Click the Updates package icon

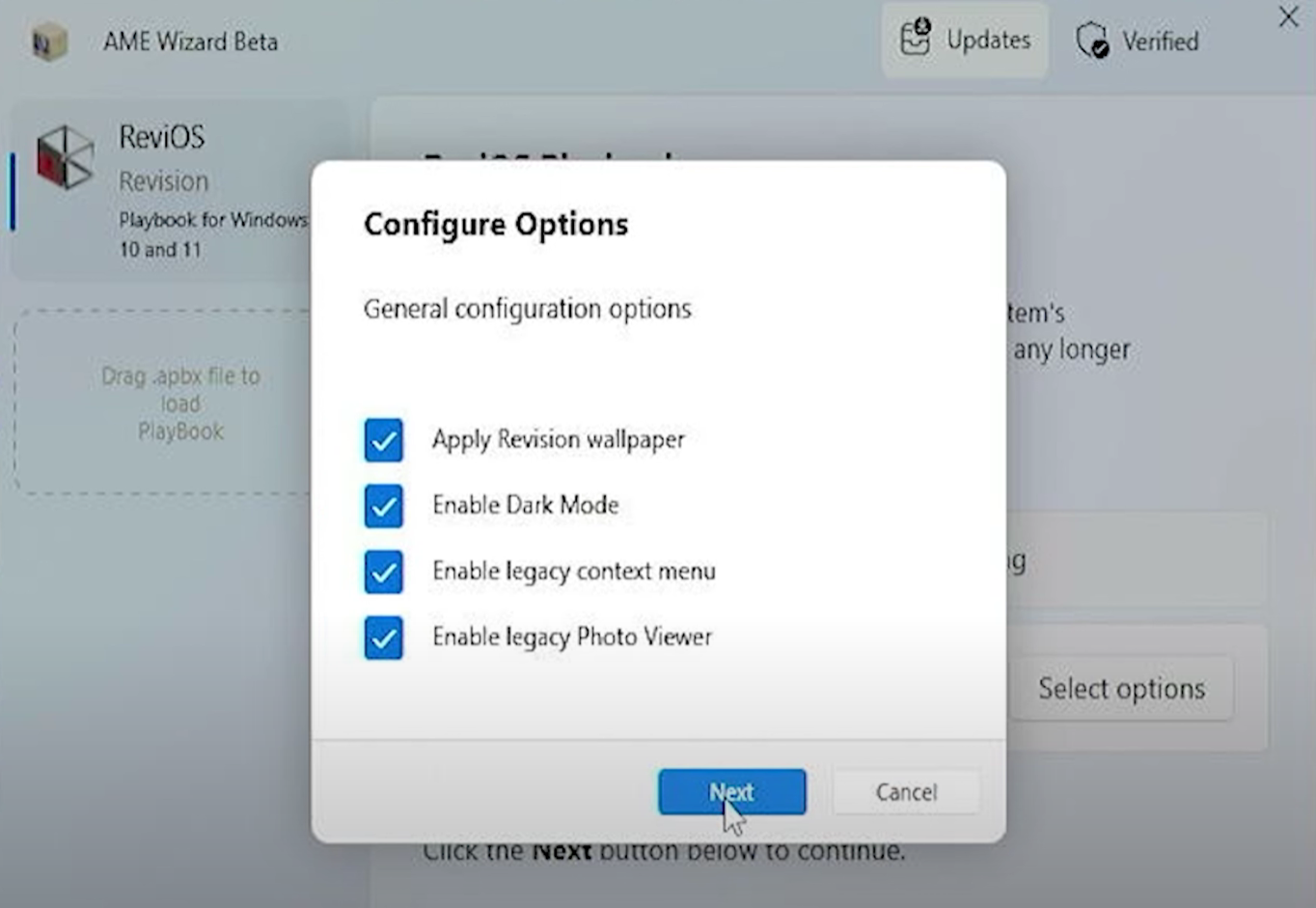(x=915, y=39)
